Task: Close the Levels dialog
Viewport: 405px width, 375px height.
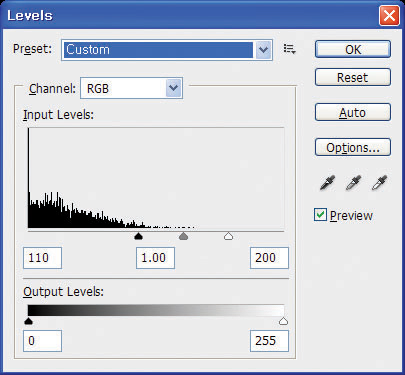Action: coord(389,16)
